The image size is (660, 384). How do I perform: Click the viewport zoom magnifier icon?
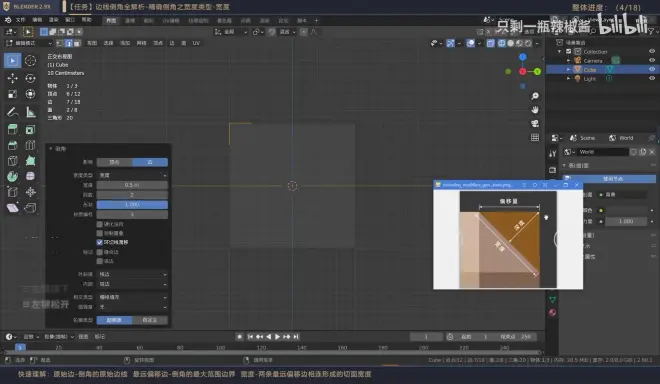pyautogui.click(x=535, y=96)
